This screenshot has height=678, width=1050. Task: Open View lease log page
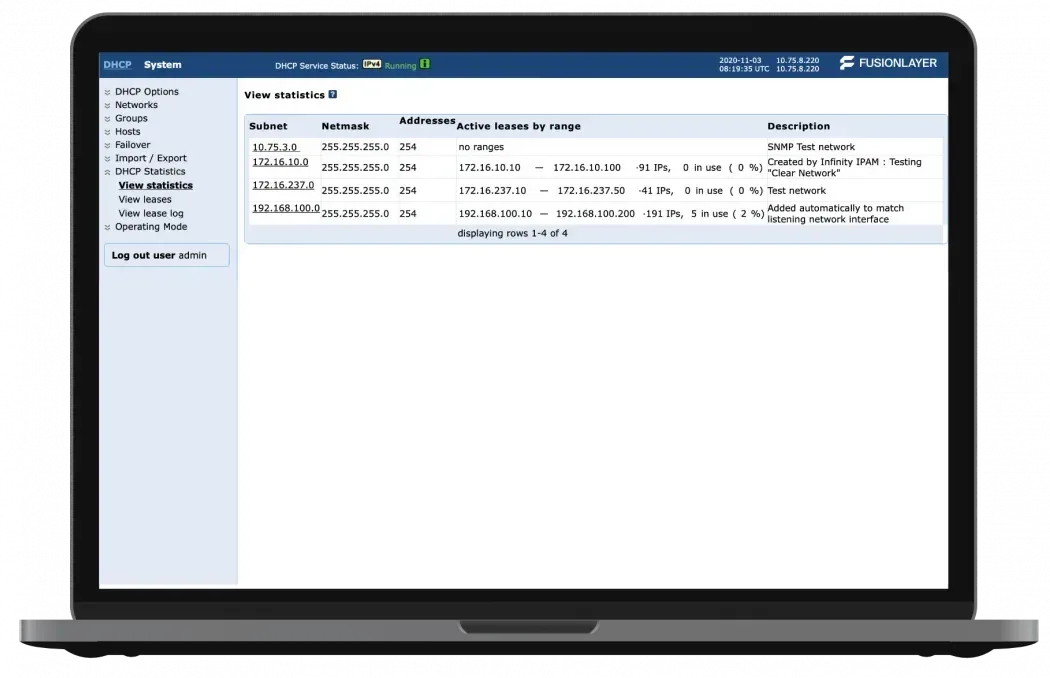[x=151, y=213]
